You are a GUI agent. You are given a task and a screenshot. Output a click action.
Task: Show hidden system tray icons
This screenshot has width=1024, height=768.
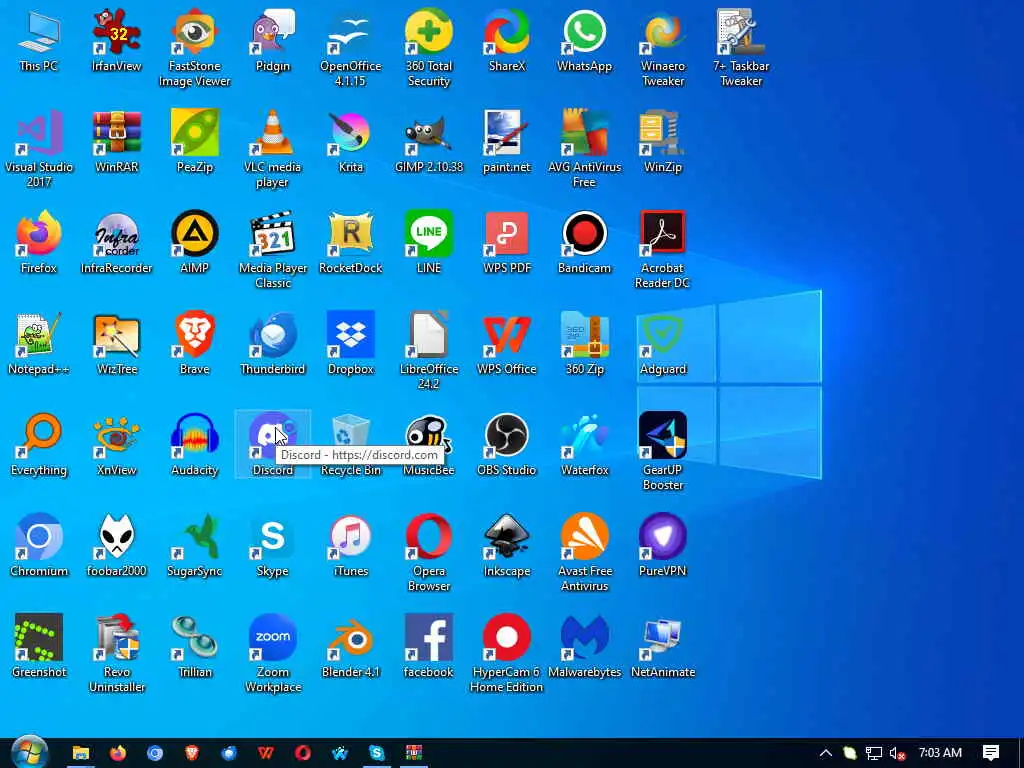(x=825, y=753)
